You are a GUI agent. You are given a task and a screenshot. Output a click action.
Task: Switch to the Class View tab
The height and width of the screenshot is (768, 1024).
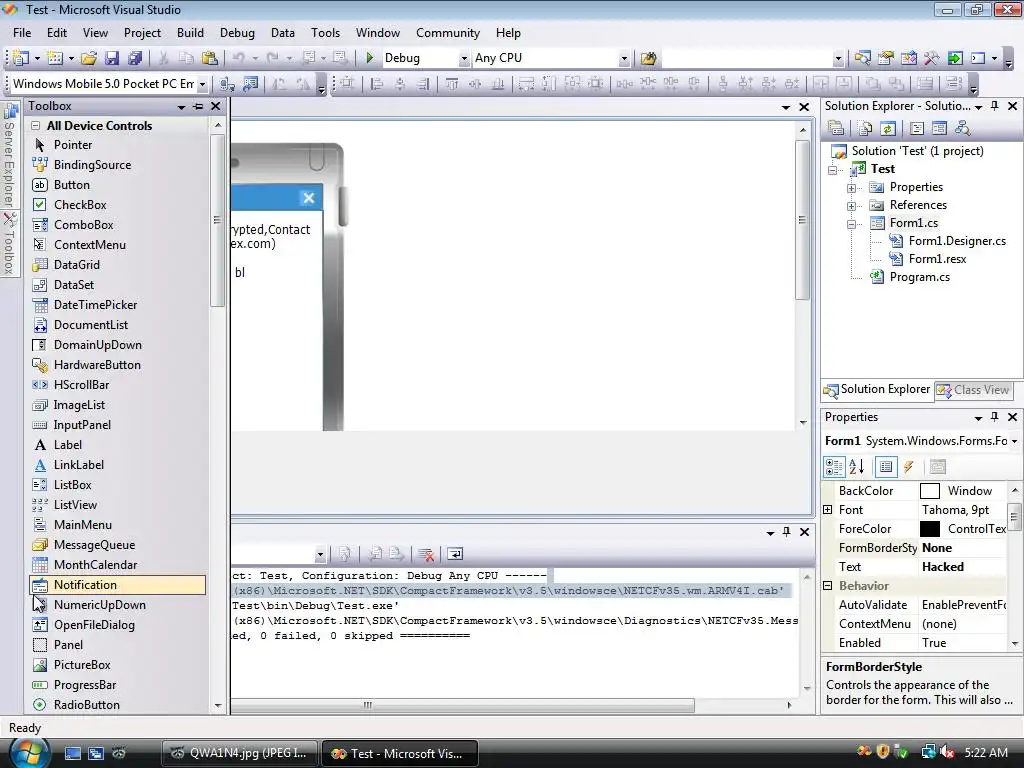(x=973, y=390)
